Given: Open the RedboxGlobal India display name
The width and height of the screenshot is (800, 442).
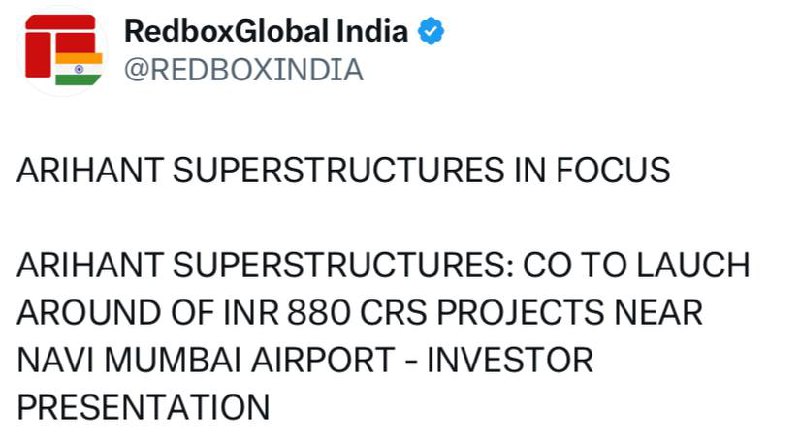Looking at the screenshot, I should pos(266,31).
